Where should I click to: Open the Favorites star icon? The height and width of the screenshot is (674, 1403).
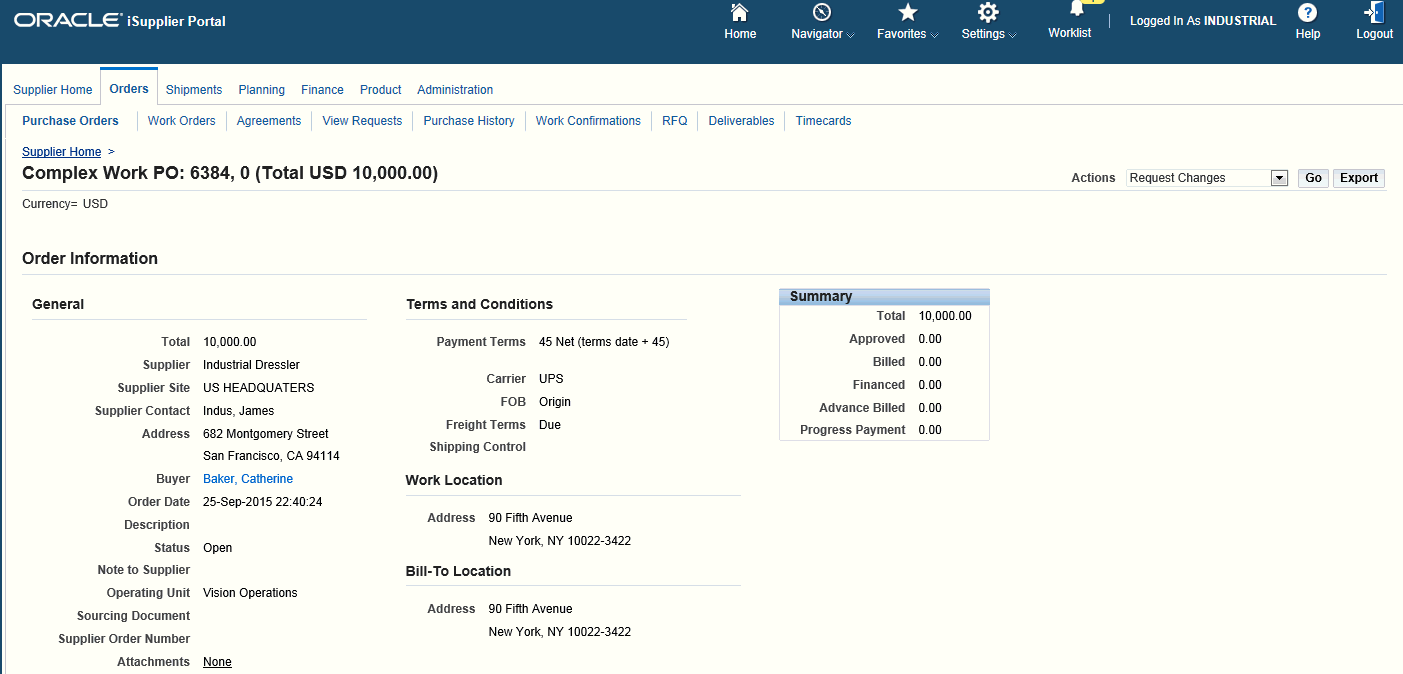click(908, 12)
